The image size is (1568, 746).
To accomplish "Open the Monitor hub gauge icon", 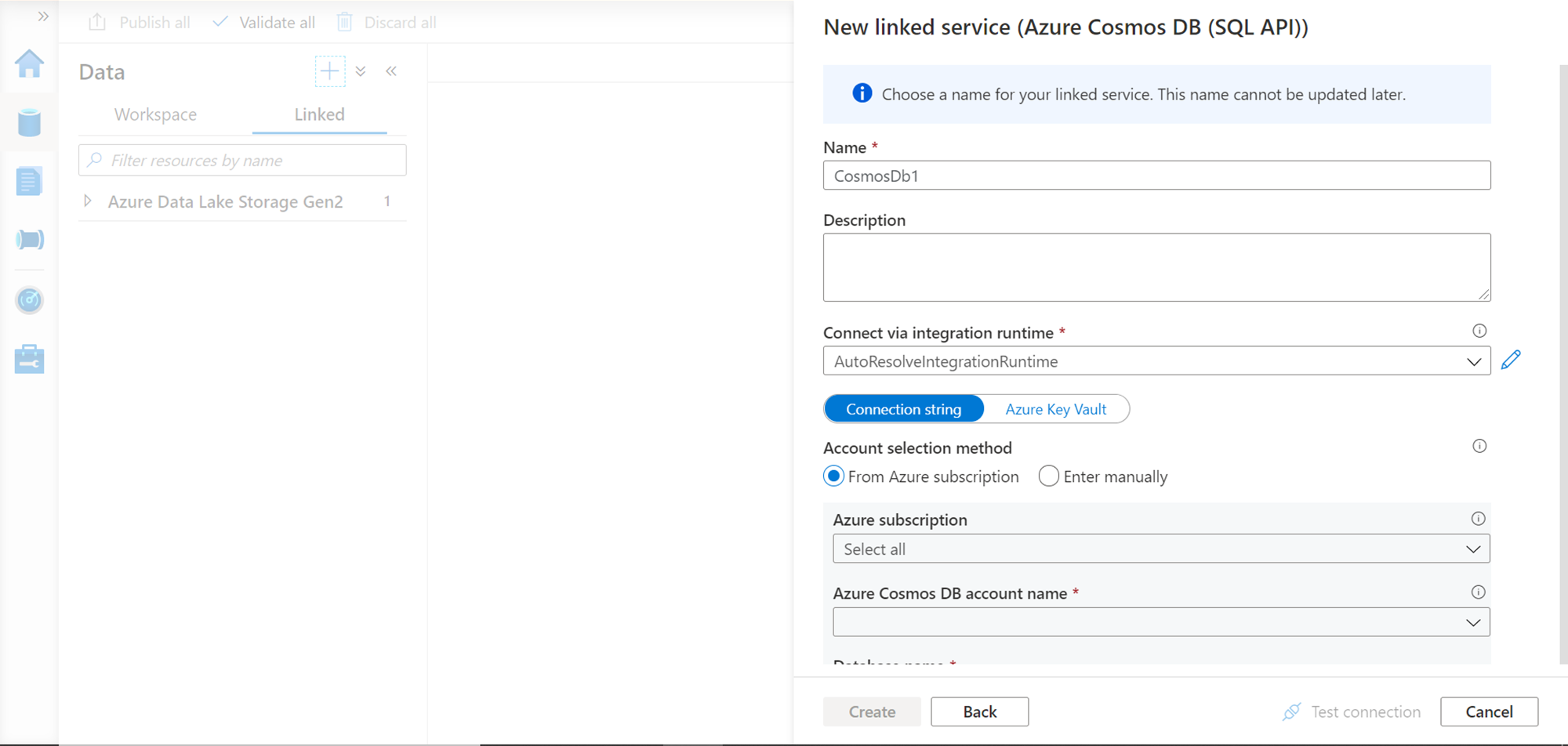I will [x=29, y=300].
